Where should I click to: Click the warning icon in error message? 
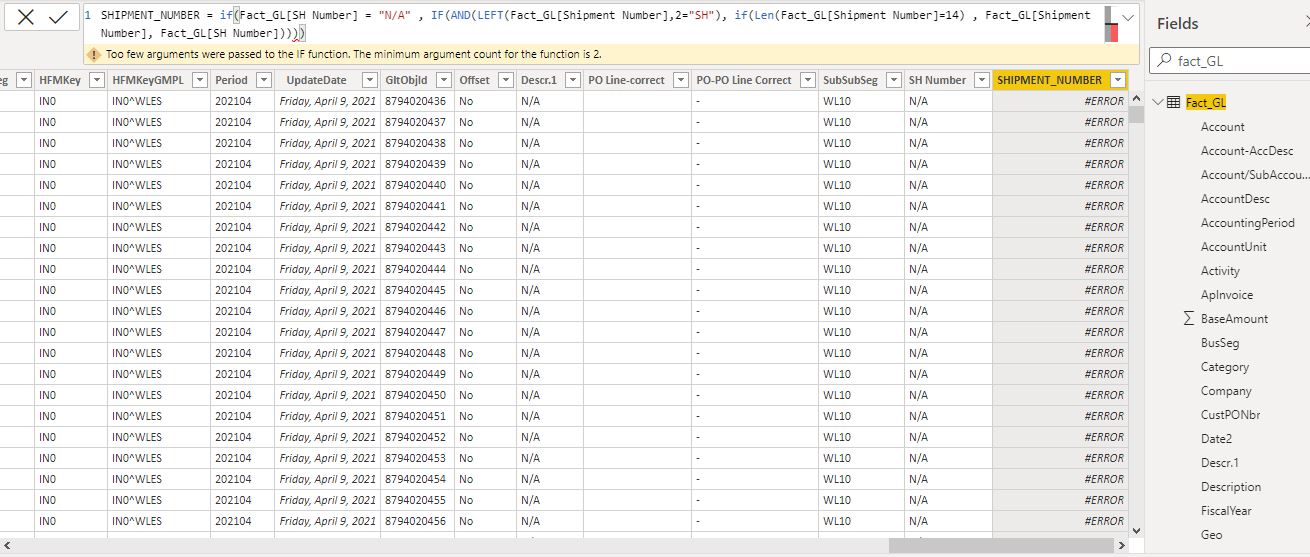tap(94, 54)
